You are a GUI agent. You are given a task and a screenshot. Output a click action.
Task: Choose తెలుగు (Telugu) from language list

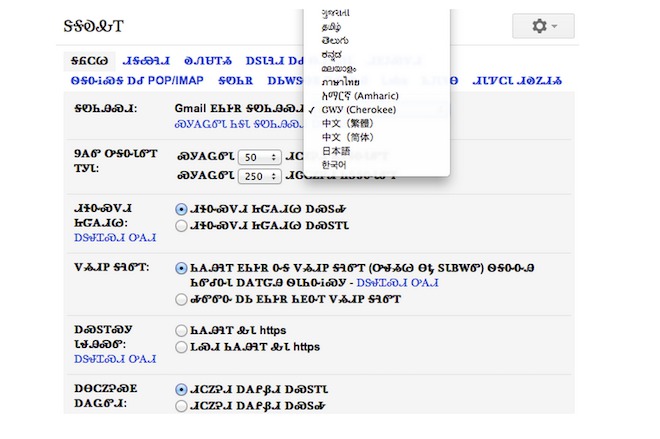point(335,40)
